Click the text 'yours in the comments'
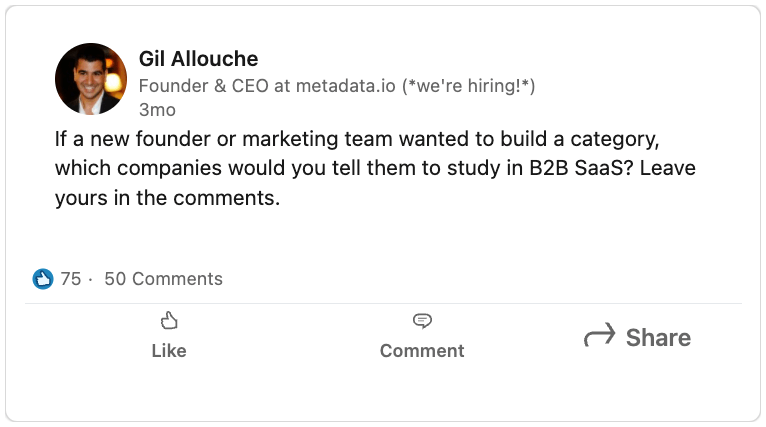Image resolution: width=766 pixels, height=427 pixels. pyautogui.click(x=167, y=198)
